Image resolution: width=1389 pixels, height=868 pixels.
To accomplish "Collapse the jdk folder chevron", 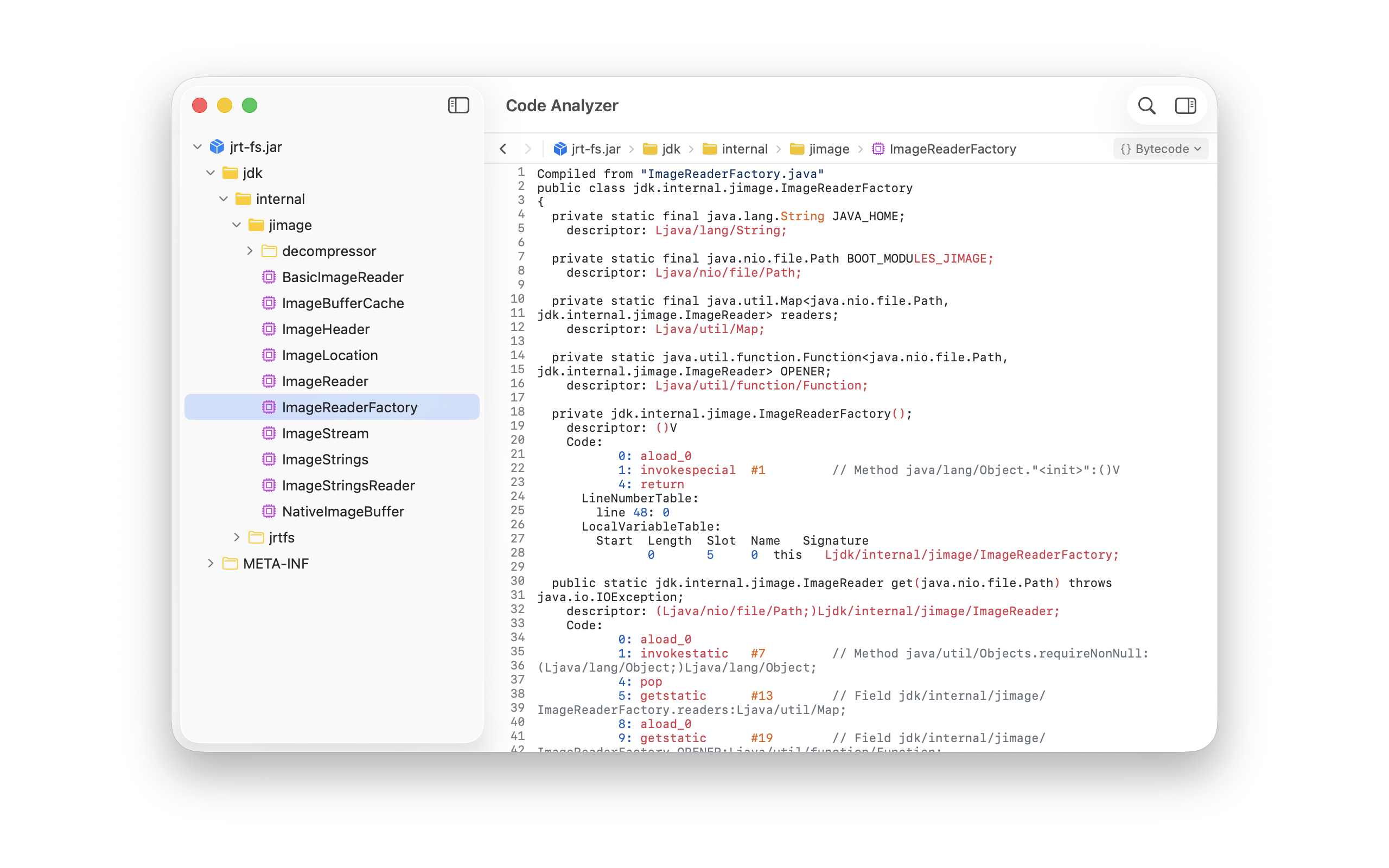I will [211, 173].
